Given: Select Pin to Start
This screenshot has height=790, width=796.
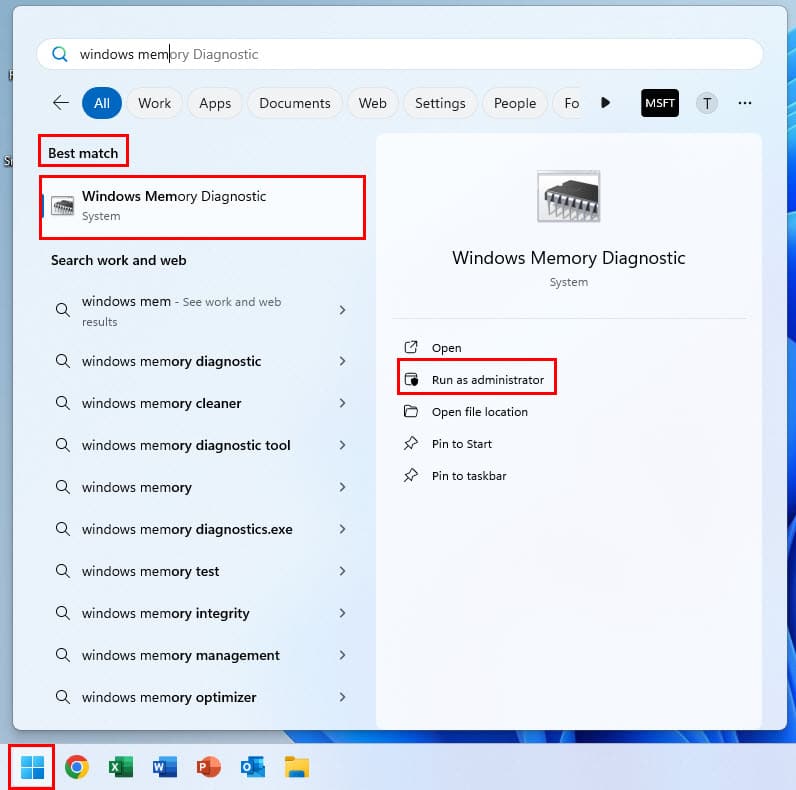Looking at the screenshot, I should coord(461,444).
